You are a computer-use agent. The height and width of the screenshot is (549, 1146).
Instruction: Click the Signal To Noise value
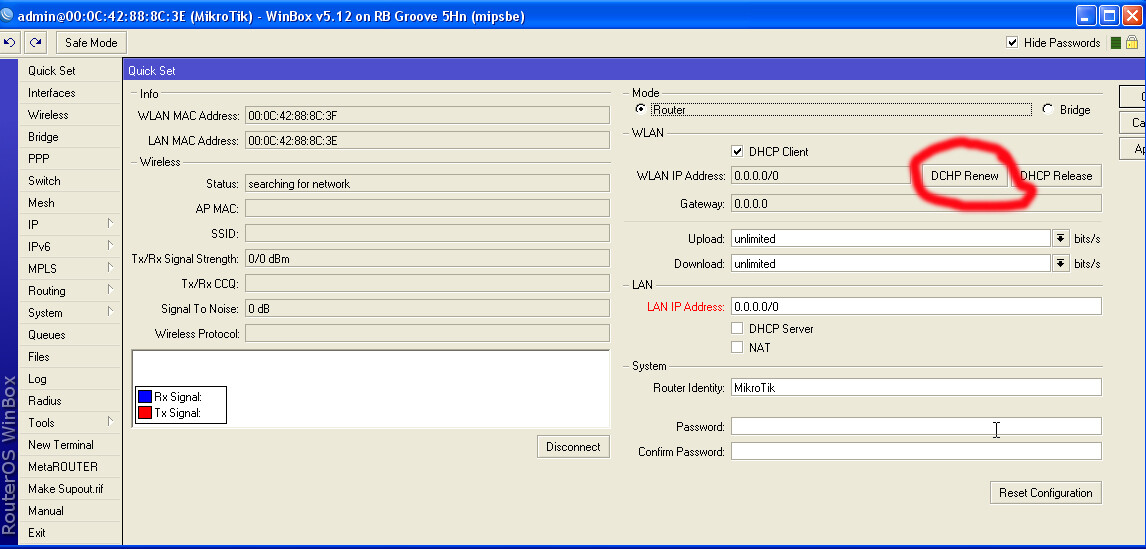pos(427,308)
